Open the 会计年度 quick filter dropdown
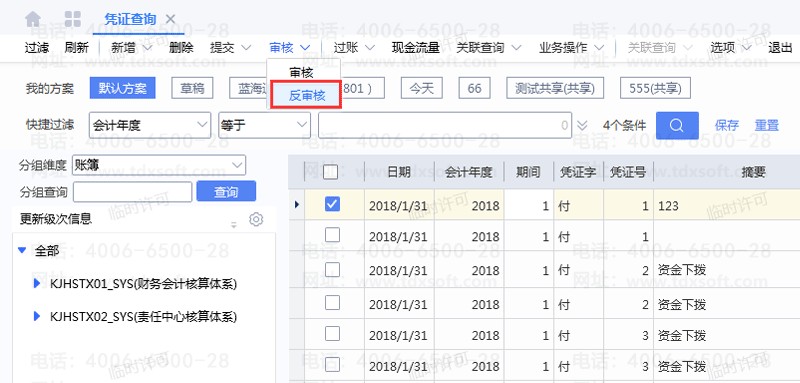Screen dimensions: 800x383 [x=149, y=125]
